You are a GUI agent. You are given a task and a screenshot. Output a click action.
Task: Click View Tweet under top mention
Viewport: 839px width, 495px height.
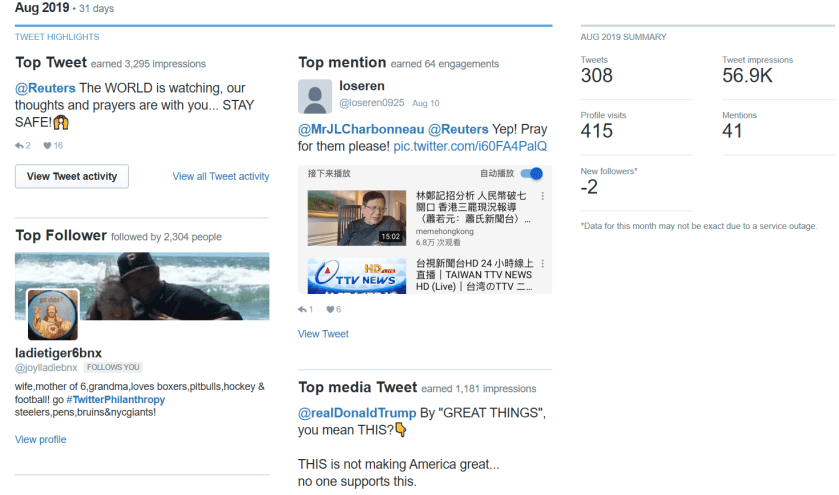tap(323, 334)
